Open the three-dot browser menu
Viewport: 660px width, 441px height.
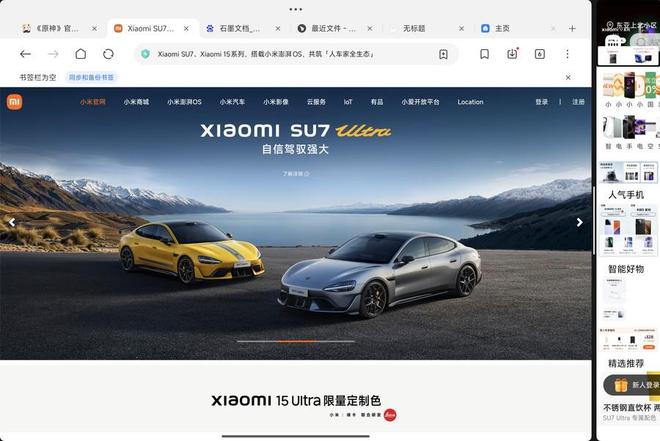coord(567,54)
